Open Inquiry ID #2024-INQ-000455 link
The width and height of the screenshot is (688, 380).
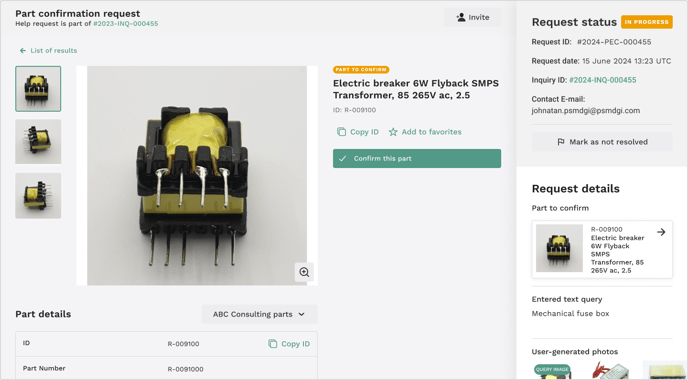tap(602, 80)
